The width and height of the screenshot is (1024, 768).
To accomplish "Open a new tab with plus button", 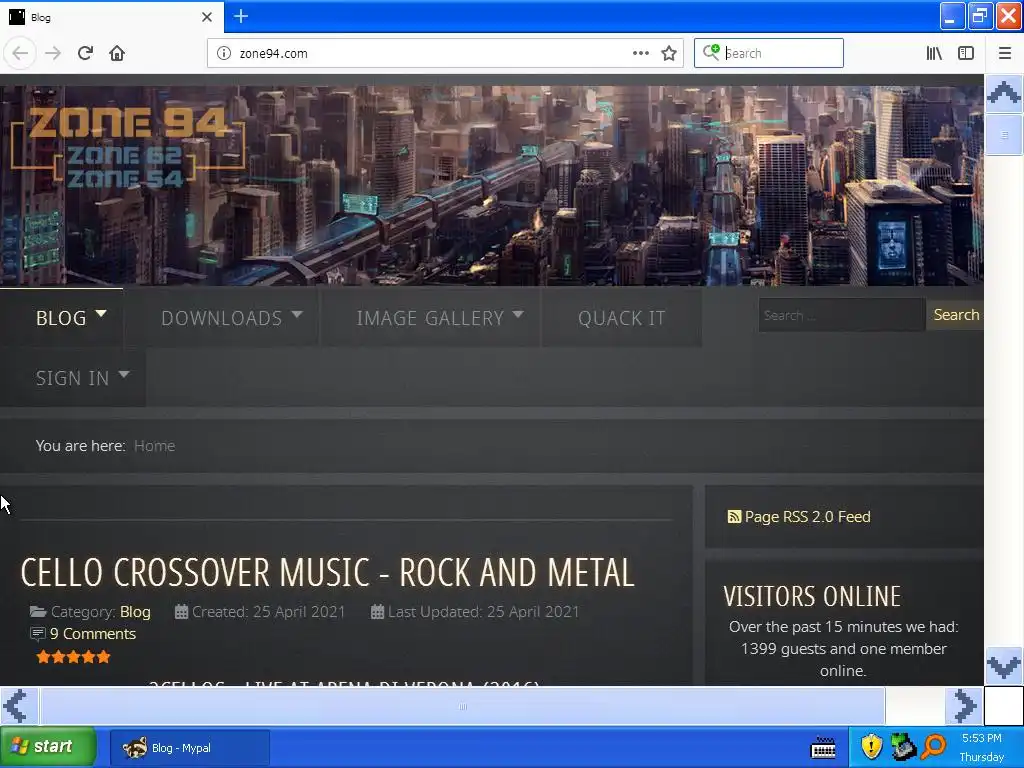I will tap(241, 16).
